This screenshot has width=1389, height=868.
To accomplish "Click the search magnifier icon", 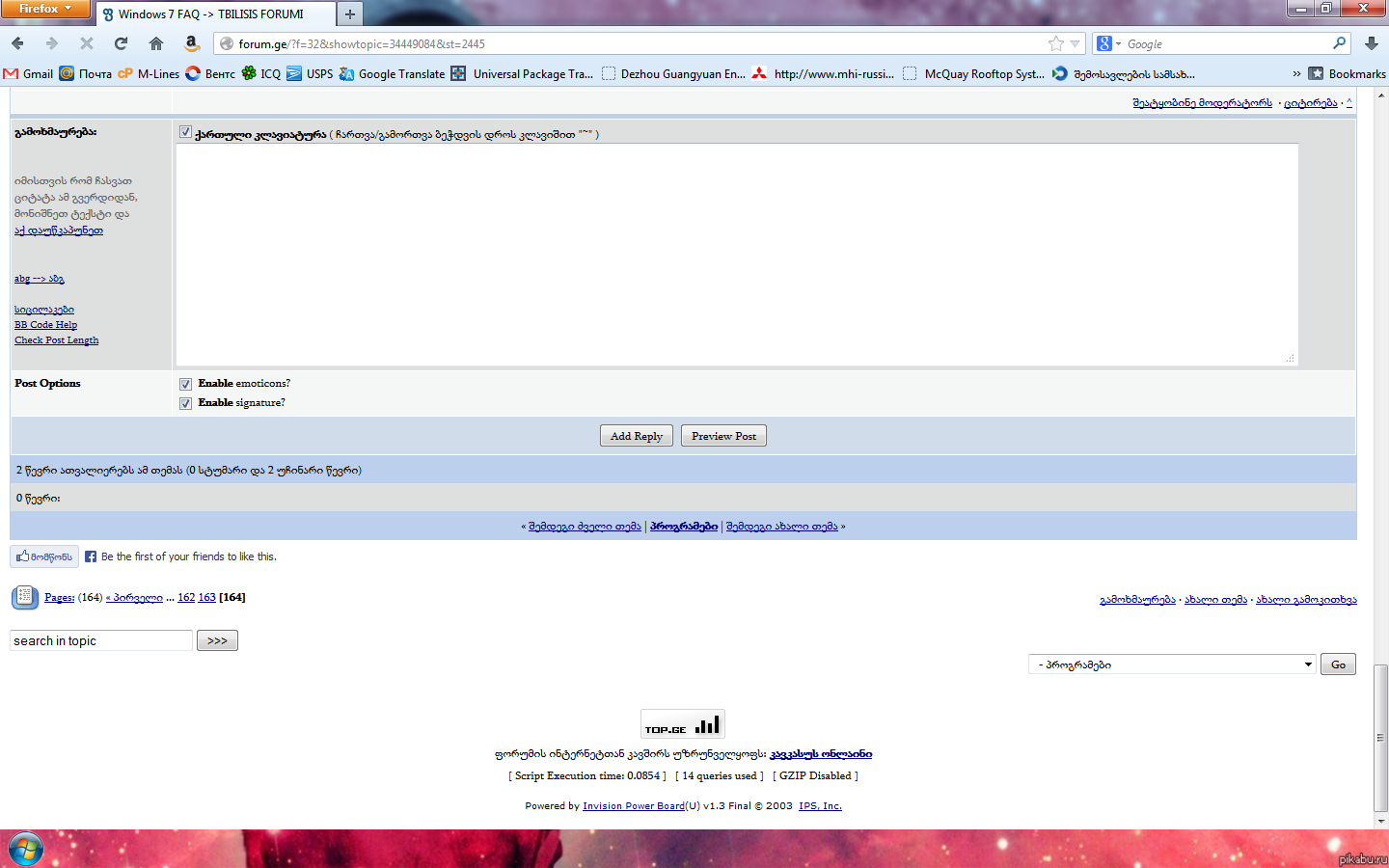I will click(x=1339, y=43).
